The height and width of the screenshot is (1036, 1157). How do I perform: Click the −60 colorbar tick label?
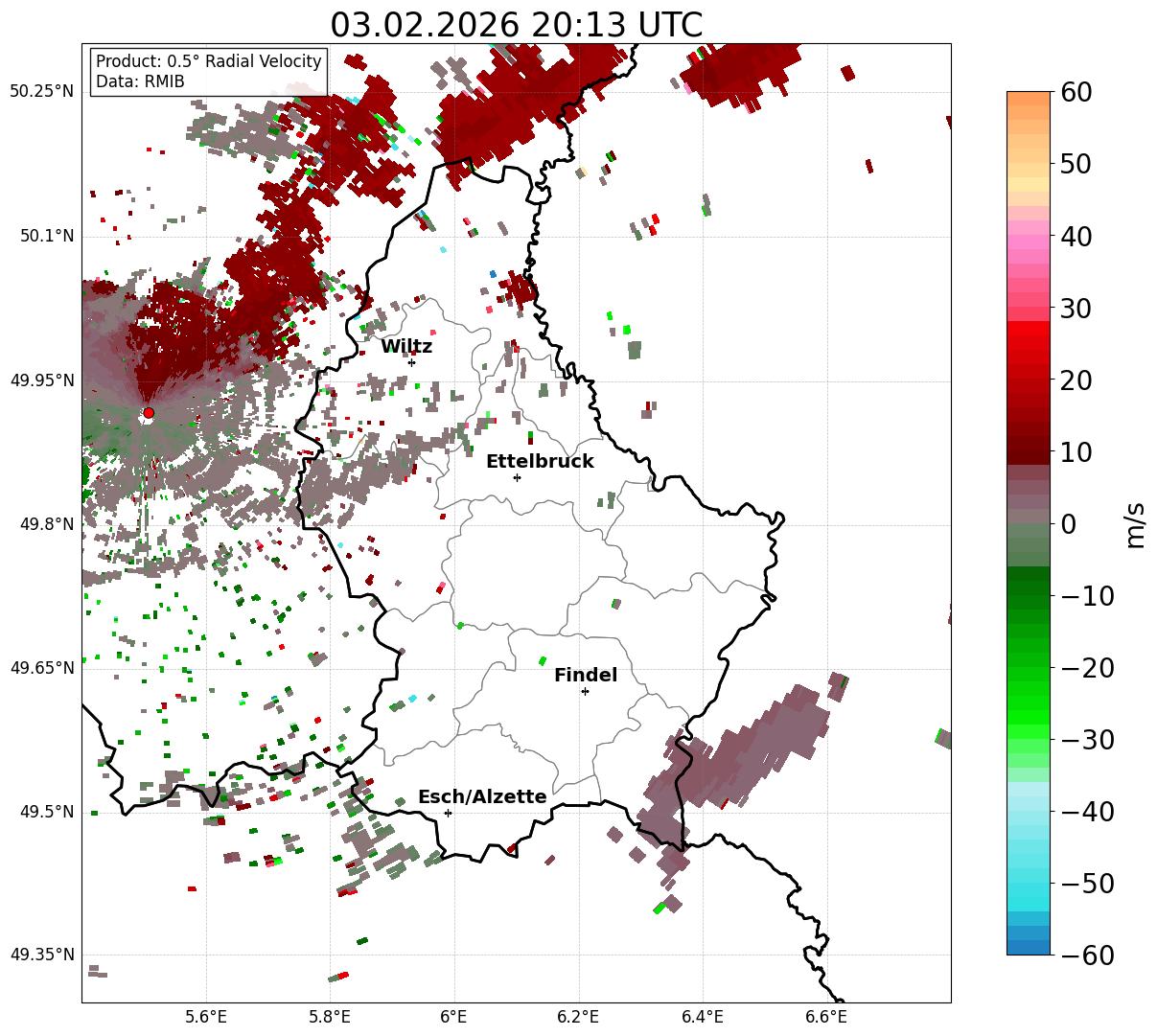click(x=1087, y=955)
